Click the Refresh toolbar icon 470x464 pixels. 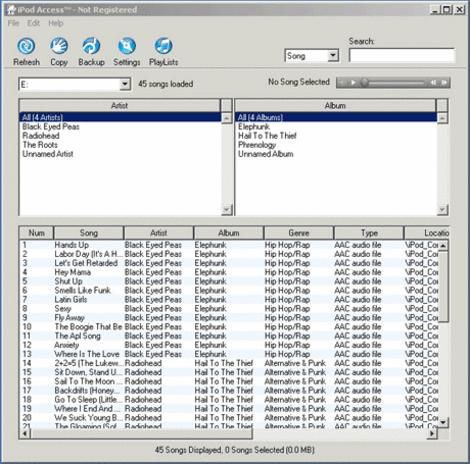[x=26, y=46]
